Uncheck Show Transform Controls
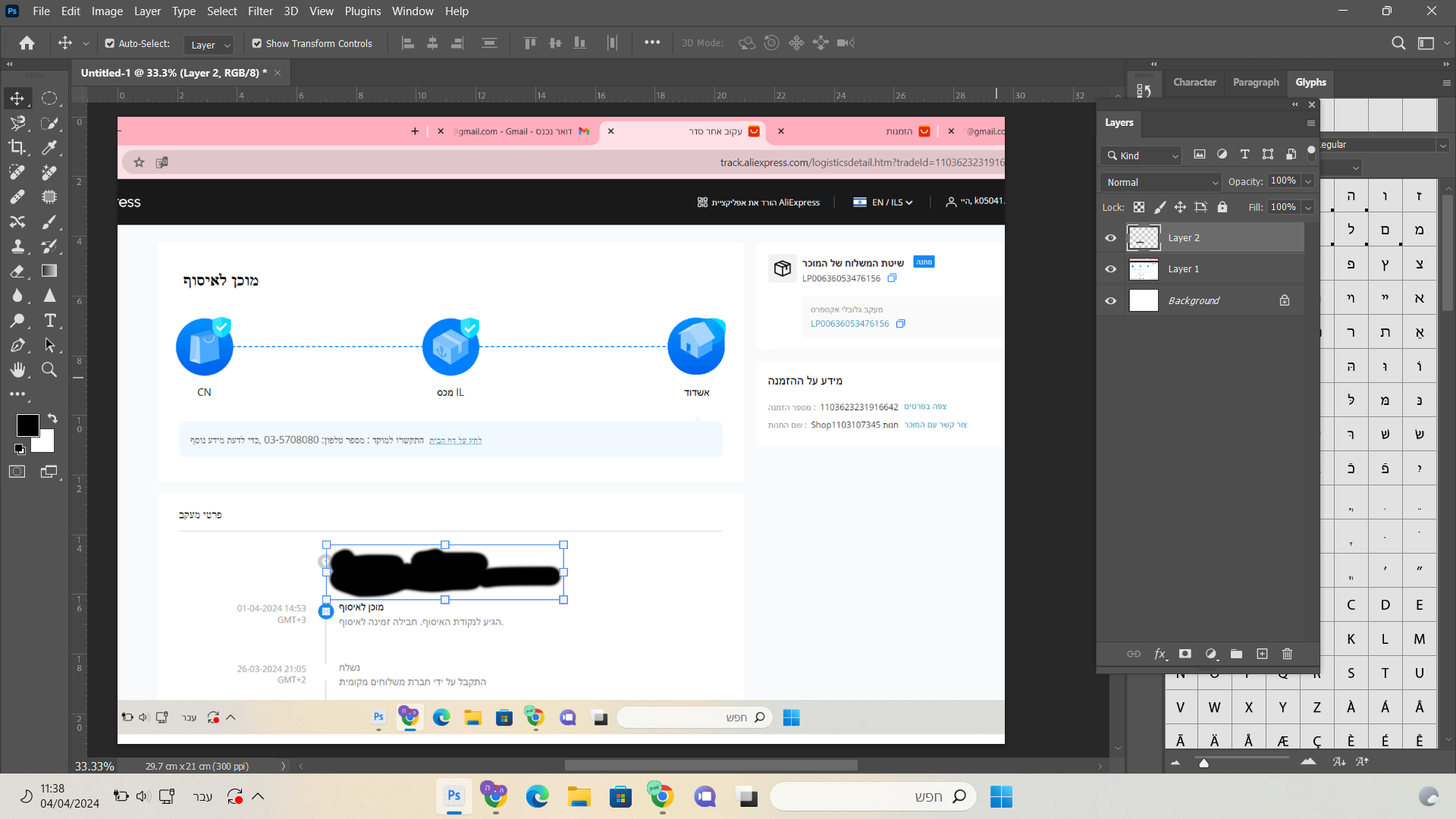This screenshot has width=1456, height=819. click(x=257, y=44)
